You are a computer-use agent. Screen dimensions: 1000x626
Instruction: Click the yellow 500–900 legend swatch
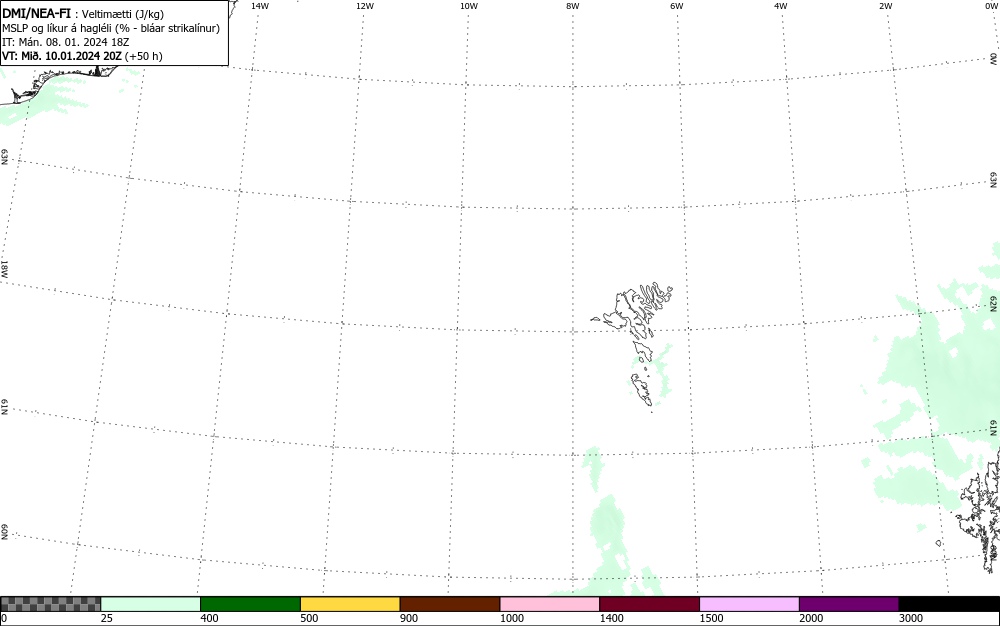(x=350, y=604)
